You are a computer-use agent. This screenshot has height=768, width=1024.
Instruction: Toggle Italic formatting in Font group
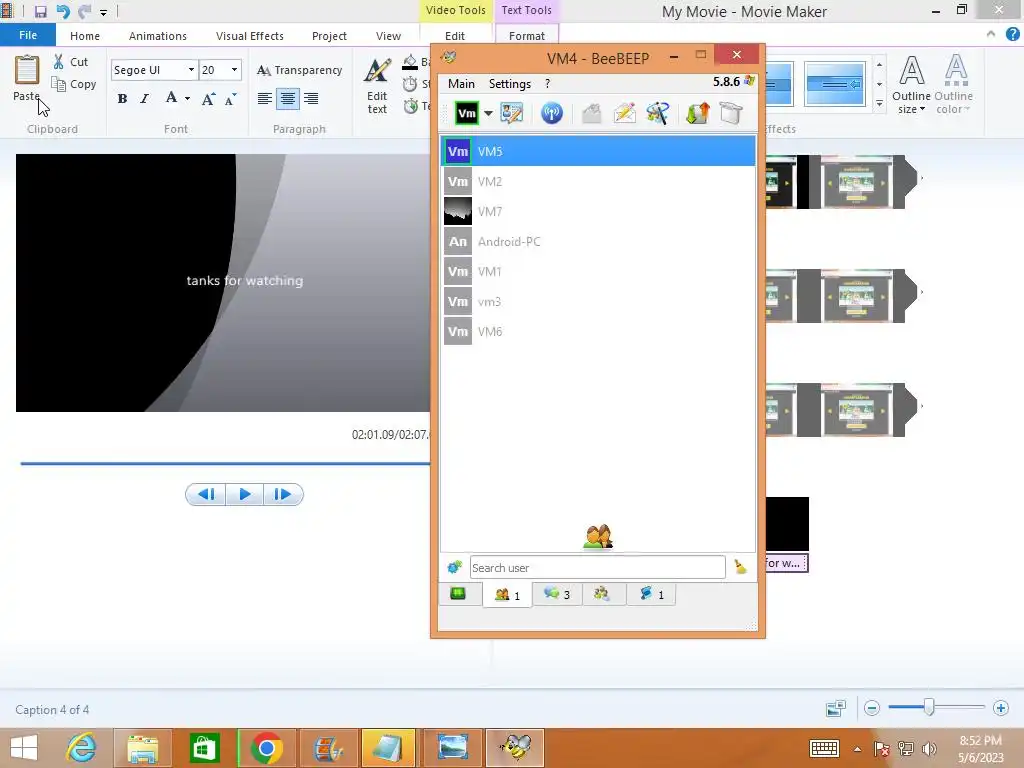pyautogui.click(x=144, y=99)
